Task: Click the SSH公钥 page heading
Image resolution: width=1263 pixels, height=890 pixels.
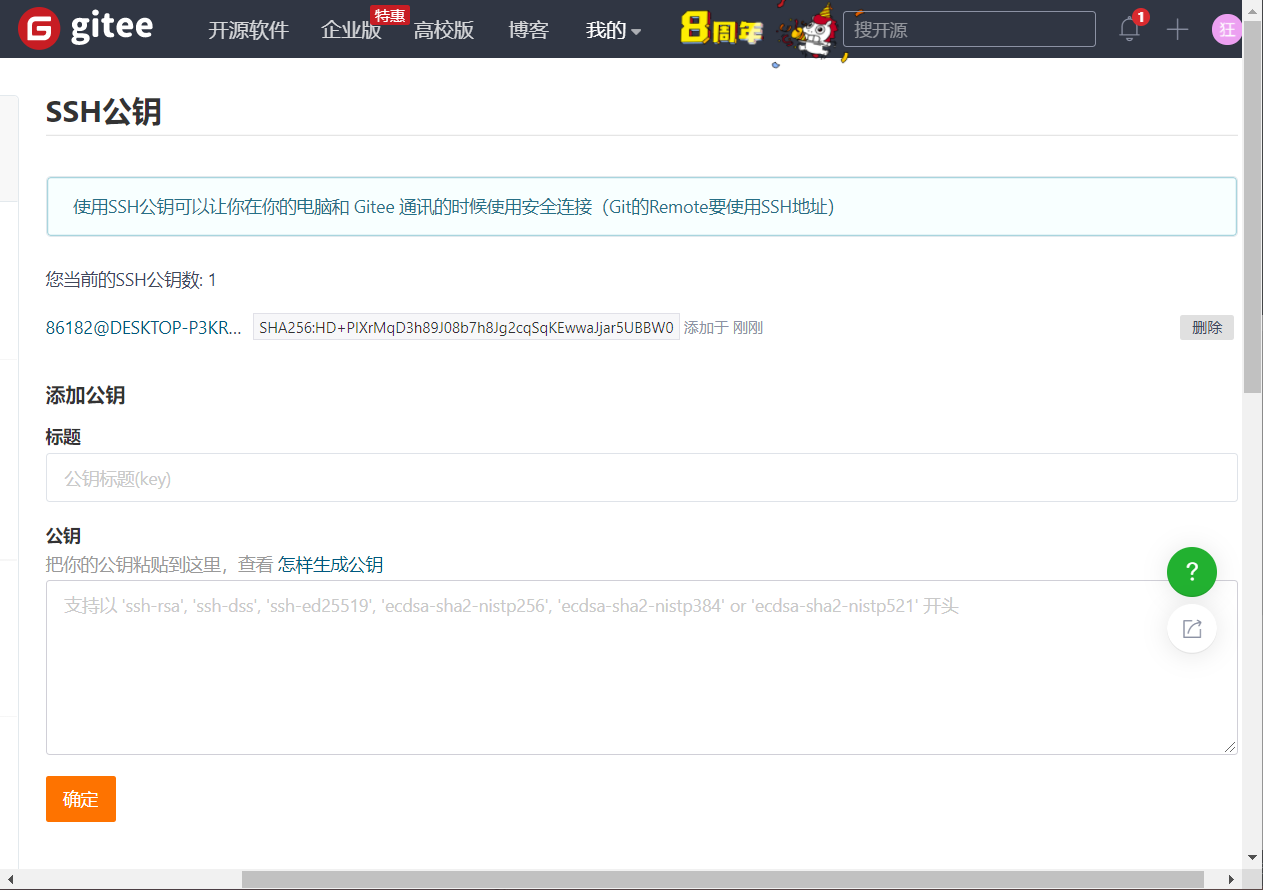Action: (104, 112)
